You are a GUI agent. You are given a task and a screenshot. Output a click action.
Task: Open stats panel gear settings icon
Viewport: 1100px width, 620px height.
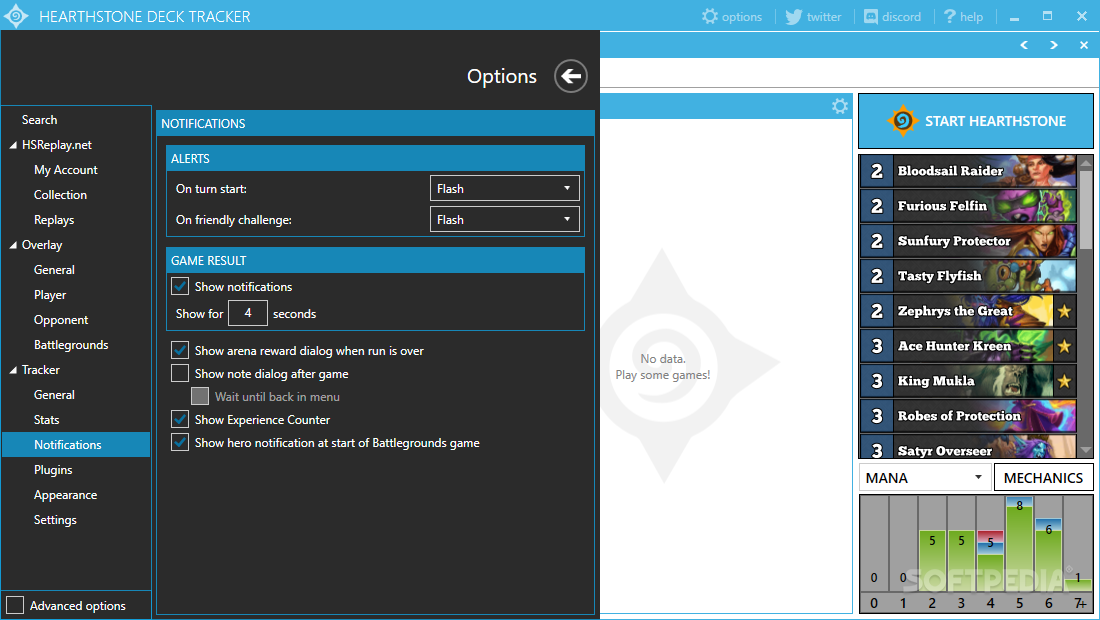(x=840, y=106)
